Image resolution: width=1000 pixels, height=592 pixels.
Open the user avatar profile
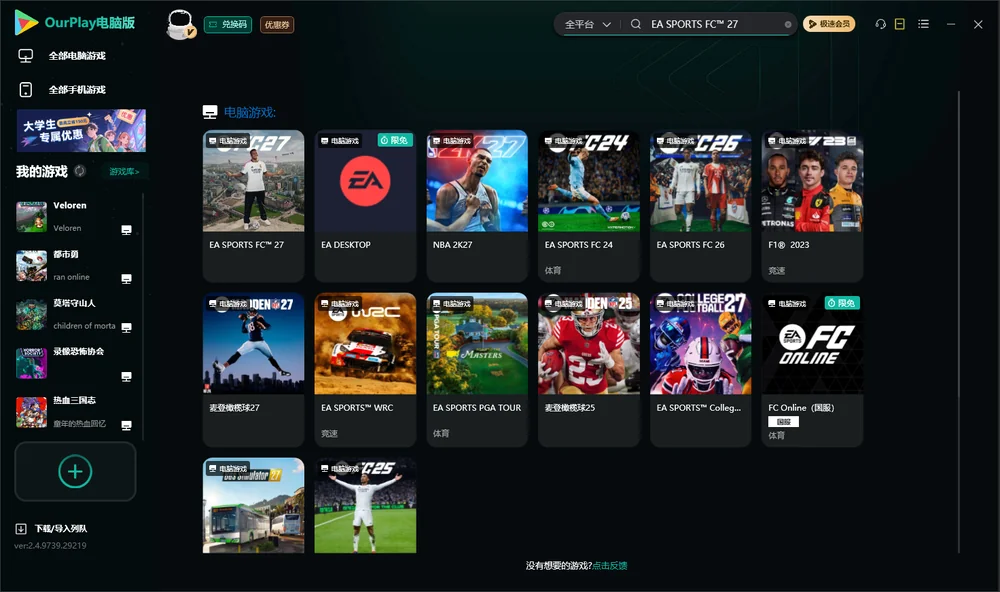click(180, 24)
